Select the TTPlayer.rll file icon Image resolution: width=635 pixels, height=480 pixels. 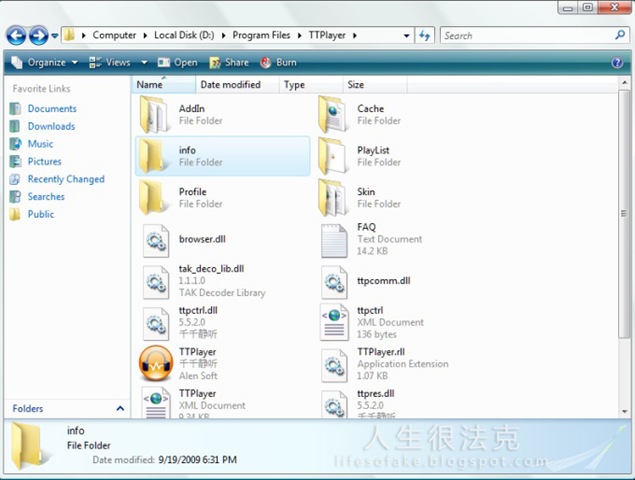tap(334, 366)
